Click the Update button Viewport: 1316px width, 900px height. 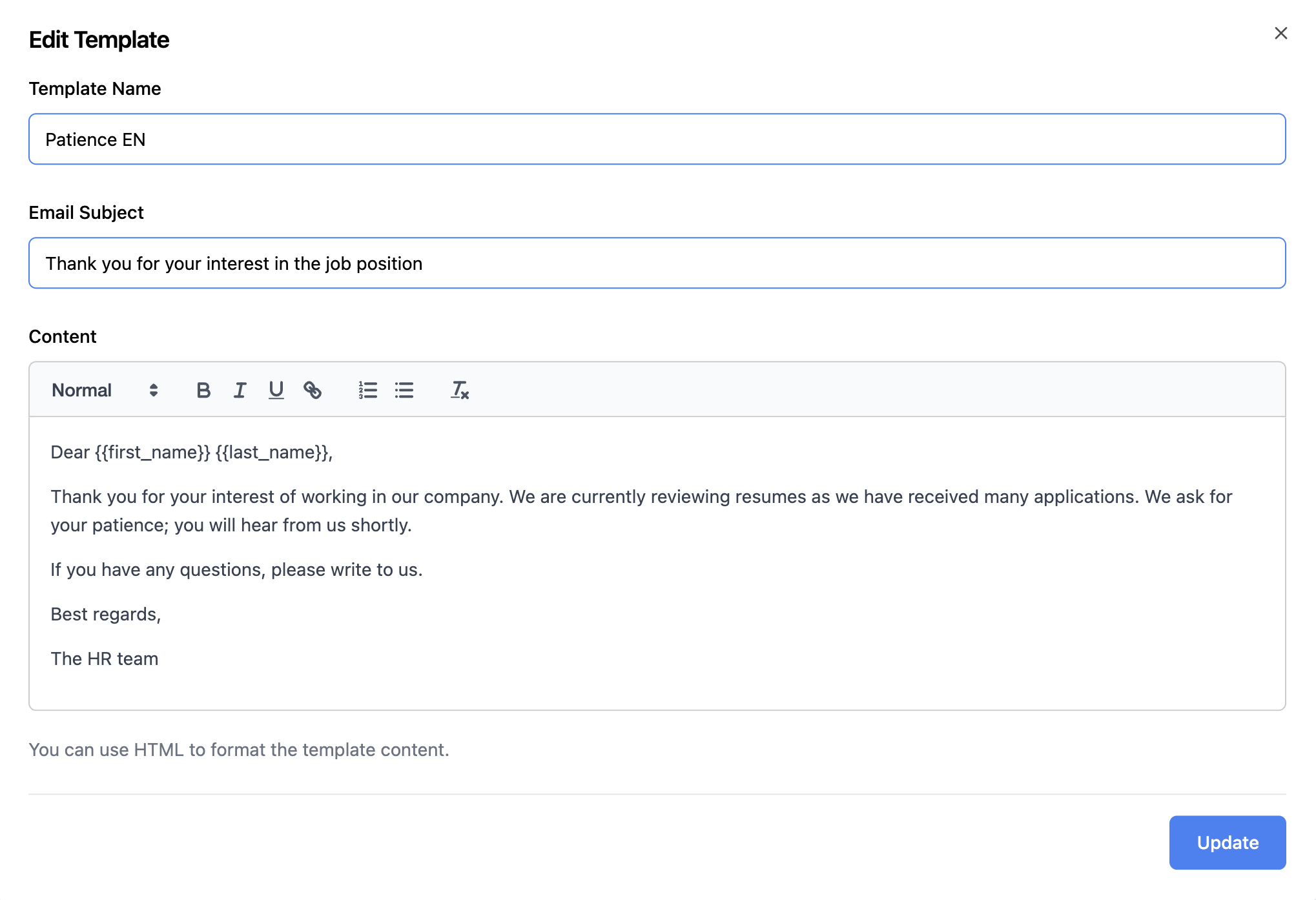point(1227,842)
